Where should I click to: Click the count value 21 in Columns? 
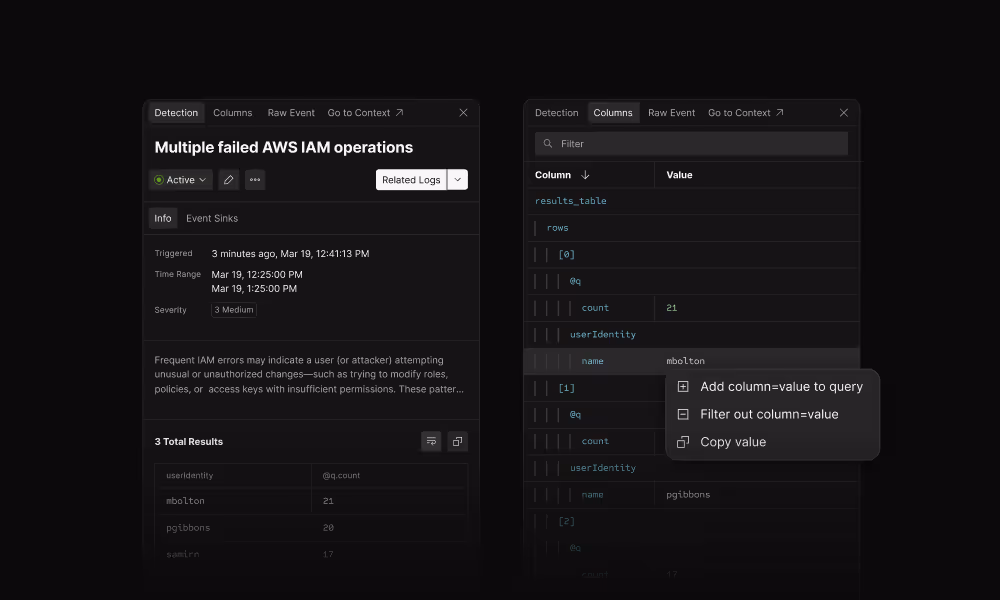(672, 307)
